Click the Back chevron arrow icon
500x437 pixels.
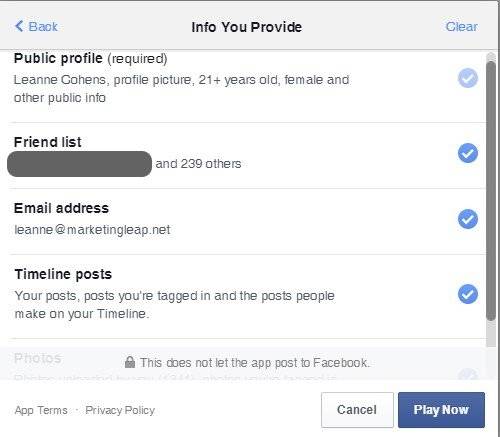(x=19, y=26)
